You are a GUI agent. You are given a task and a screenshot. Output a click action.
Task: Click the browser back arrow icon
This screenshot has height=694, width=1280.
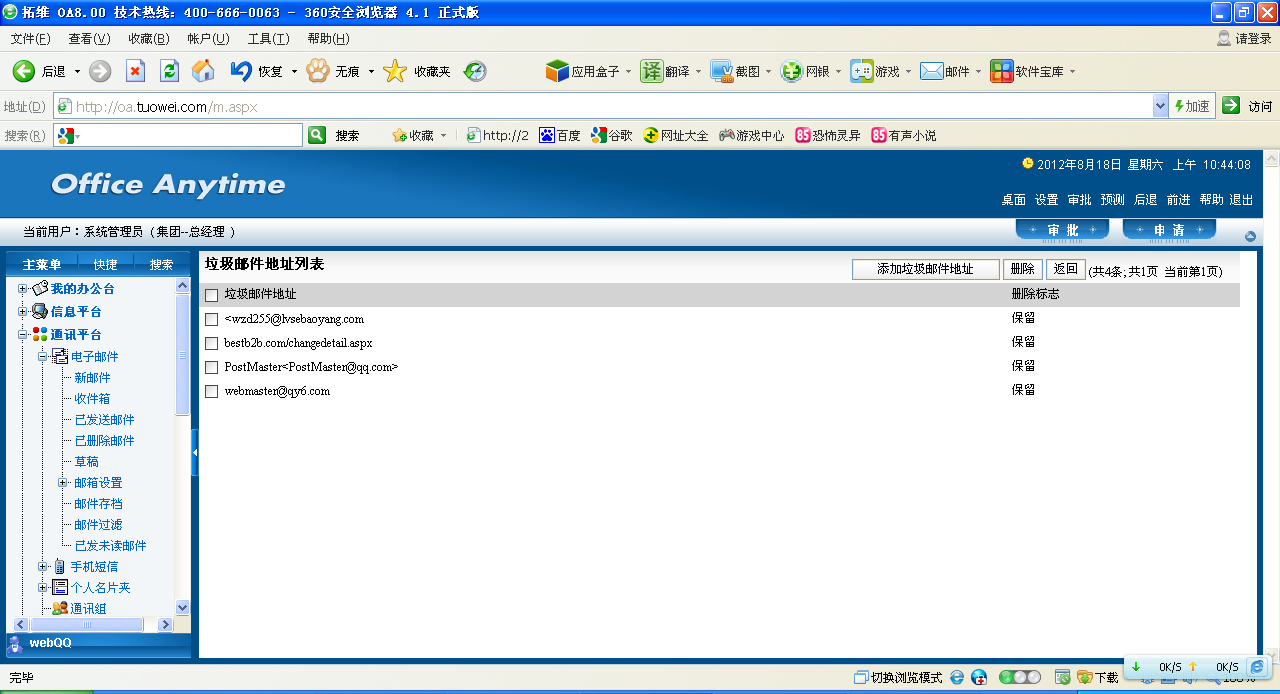pyautogui.click(x=24, y=71)
